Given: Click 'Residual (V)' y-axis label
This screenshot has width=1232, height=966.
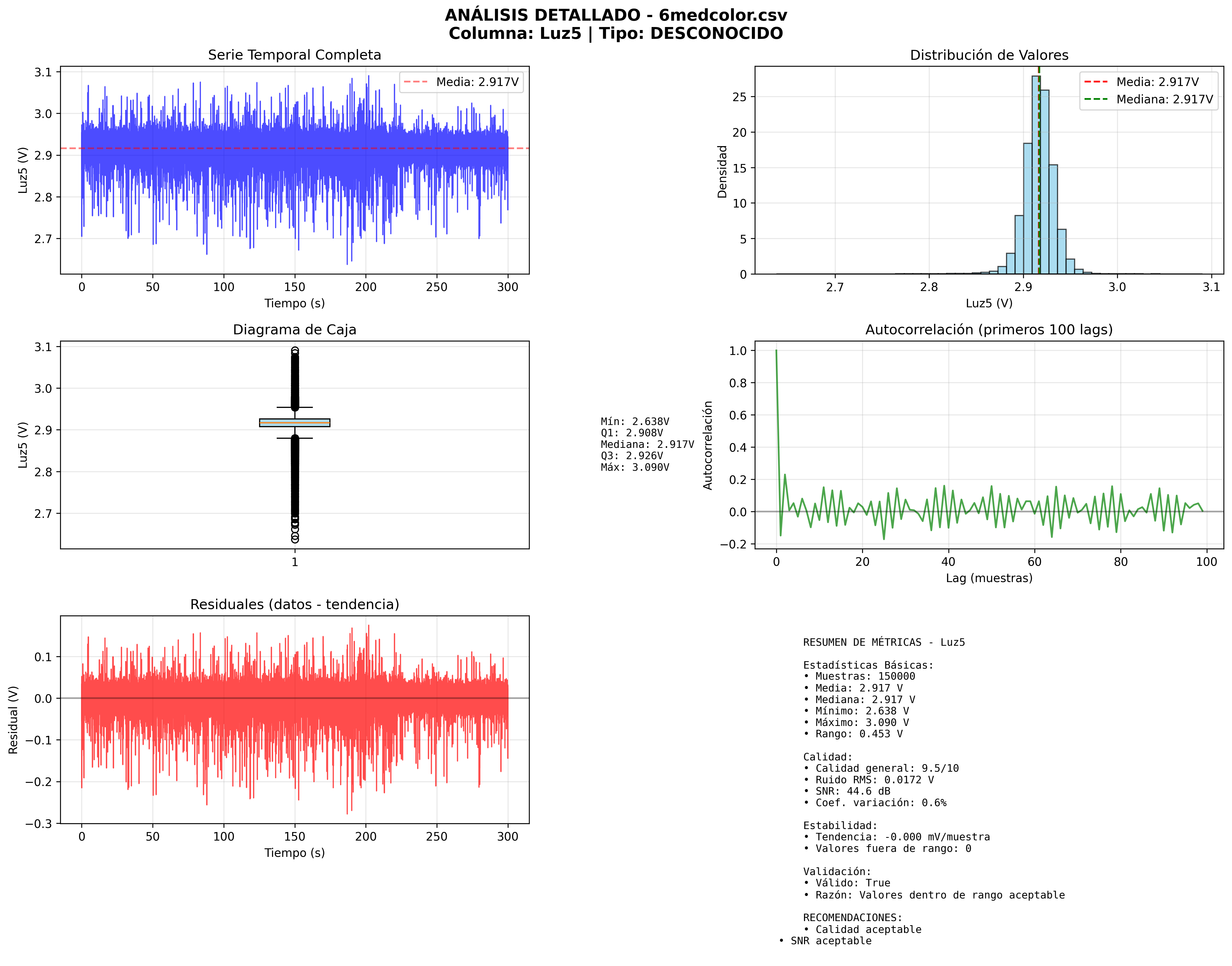Looking at the screenshot, I should click(x=13, y=719).
